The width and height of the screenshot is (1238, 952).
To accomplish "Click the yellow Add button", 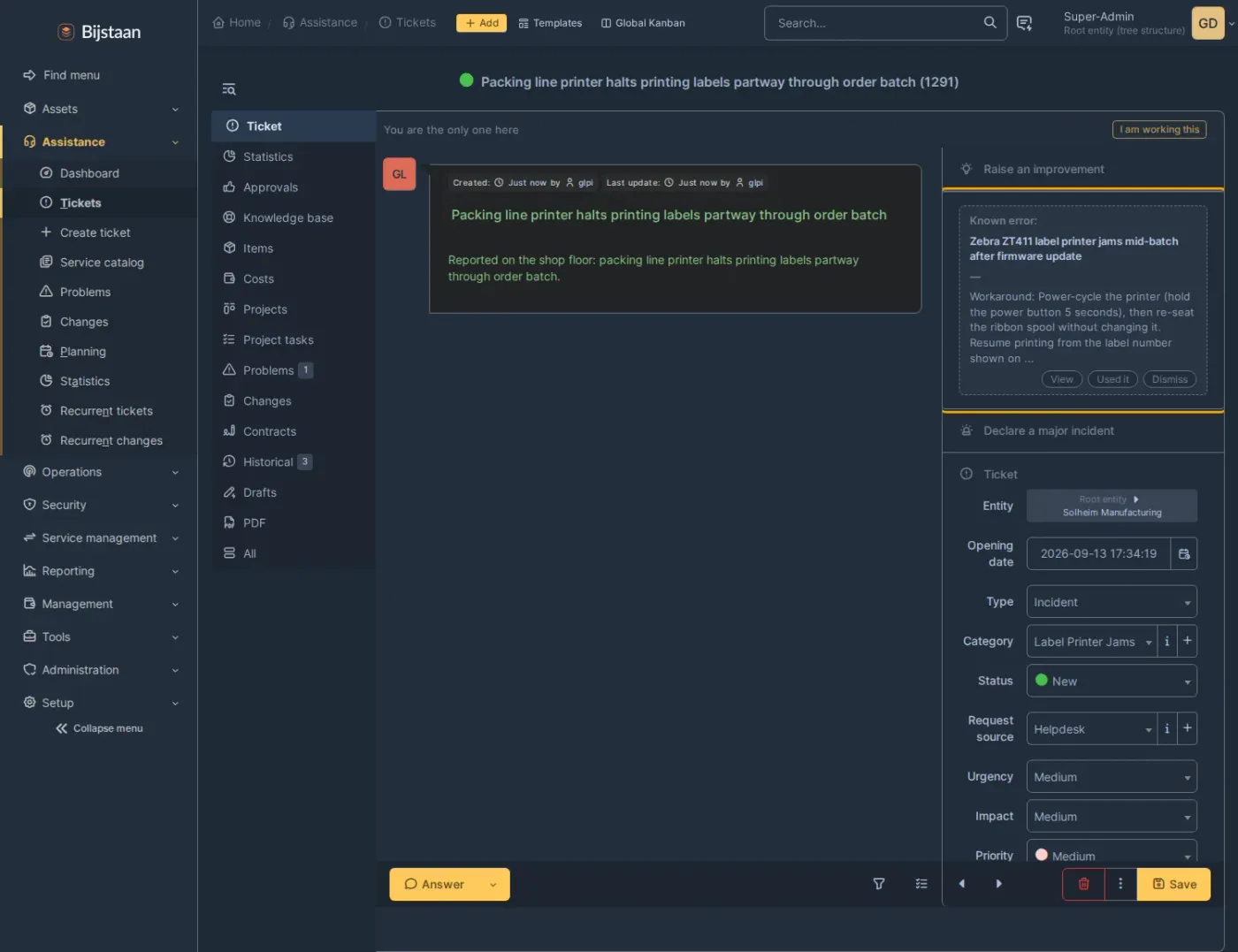I will tap(481, 23).
